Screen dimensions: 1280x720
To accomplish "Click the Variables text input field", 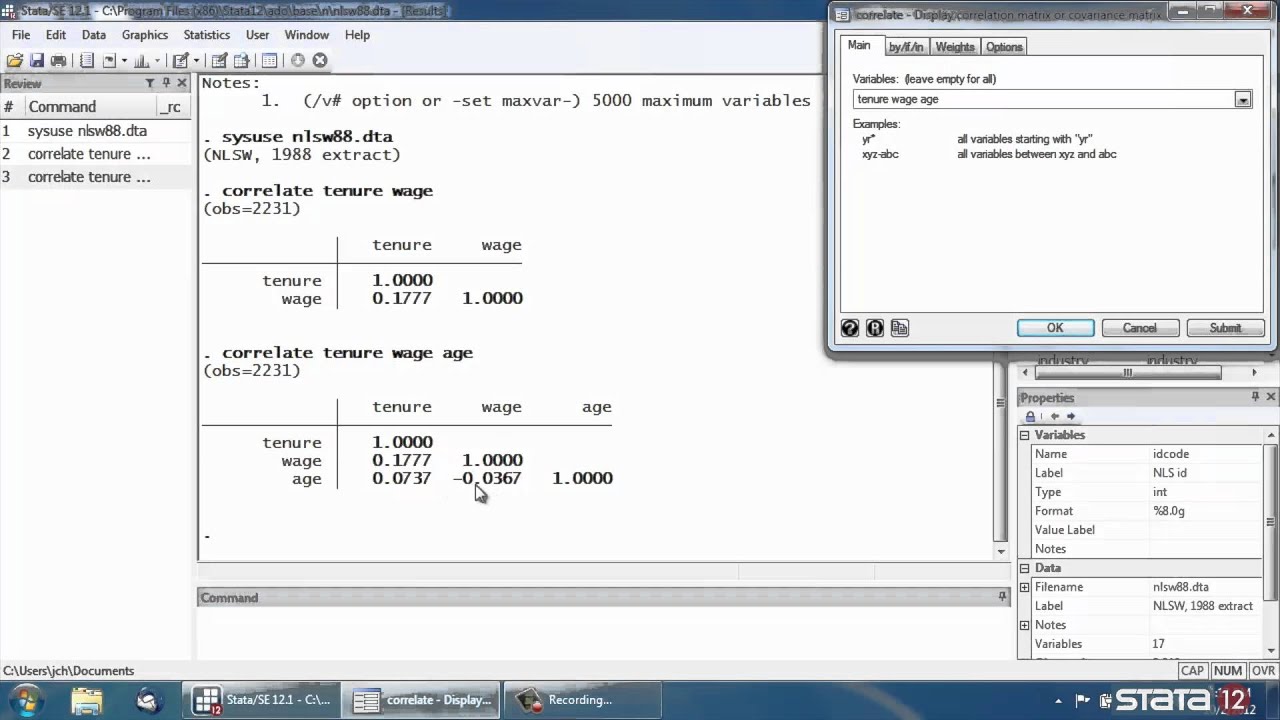I will point(1043,99).
